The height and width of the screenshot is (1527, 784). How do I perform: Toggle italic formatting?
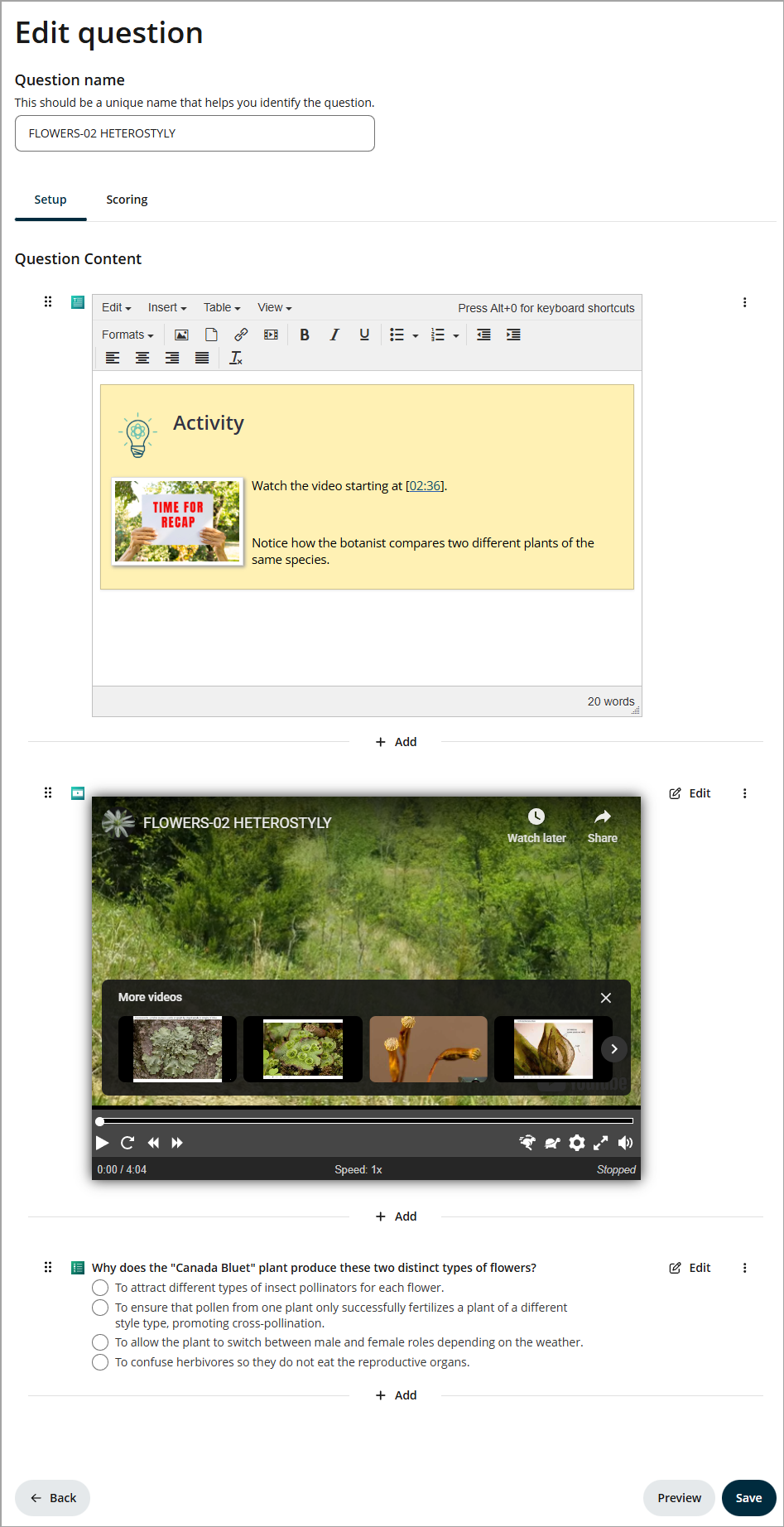334,335
